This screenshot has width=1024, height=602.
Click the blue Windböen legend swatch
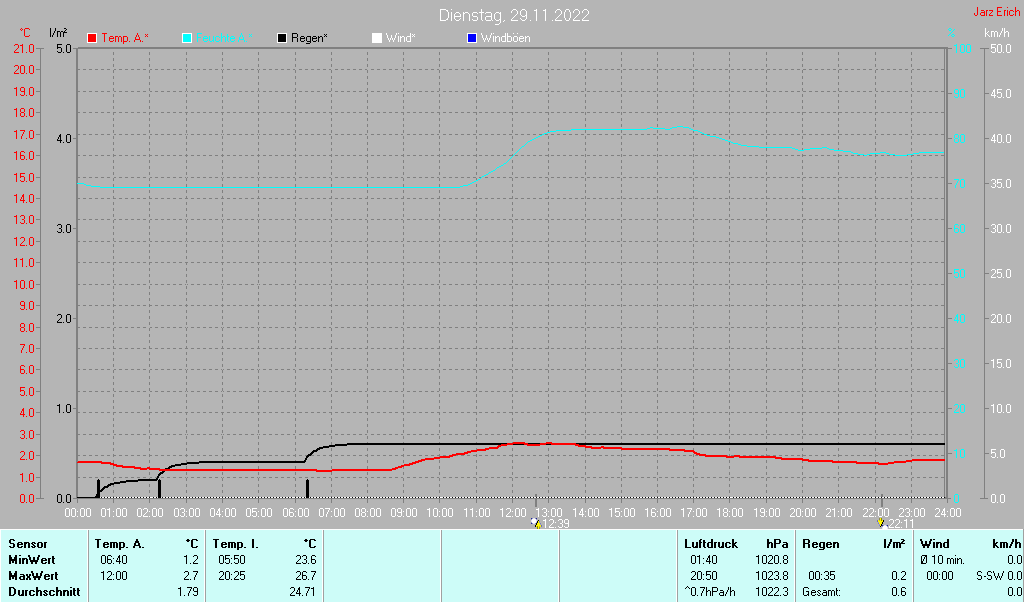coord(472,39)
